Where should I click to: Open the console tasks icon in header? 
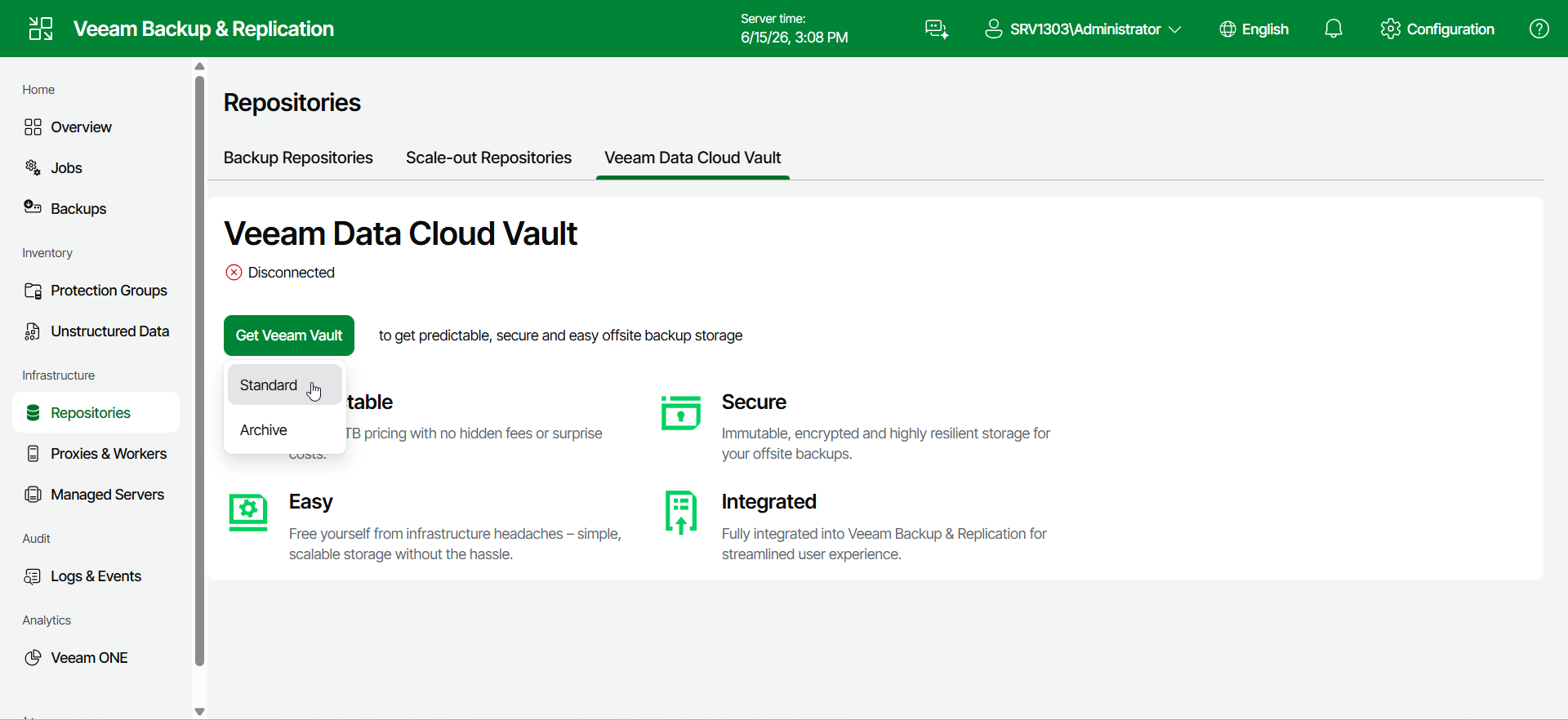[937, 29]
